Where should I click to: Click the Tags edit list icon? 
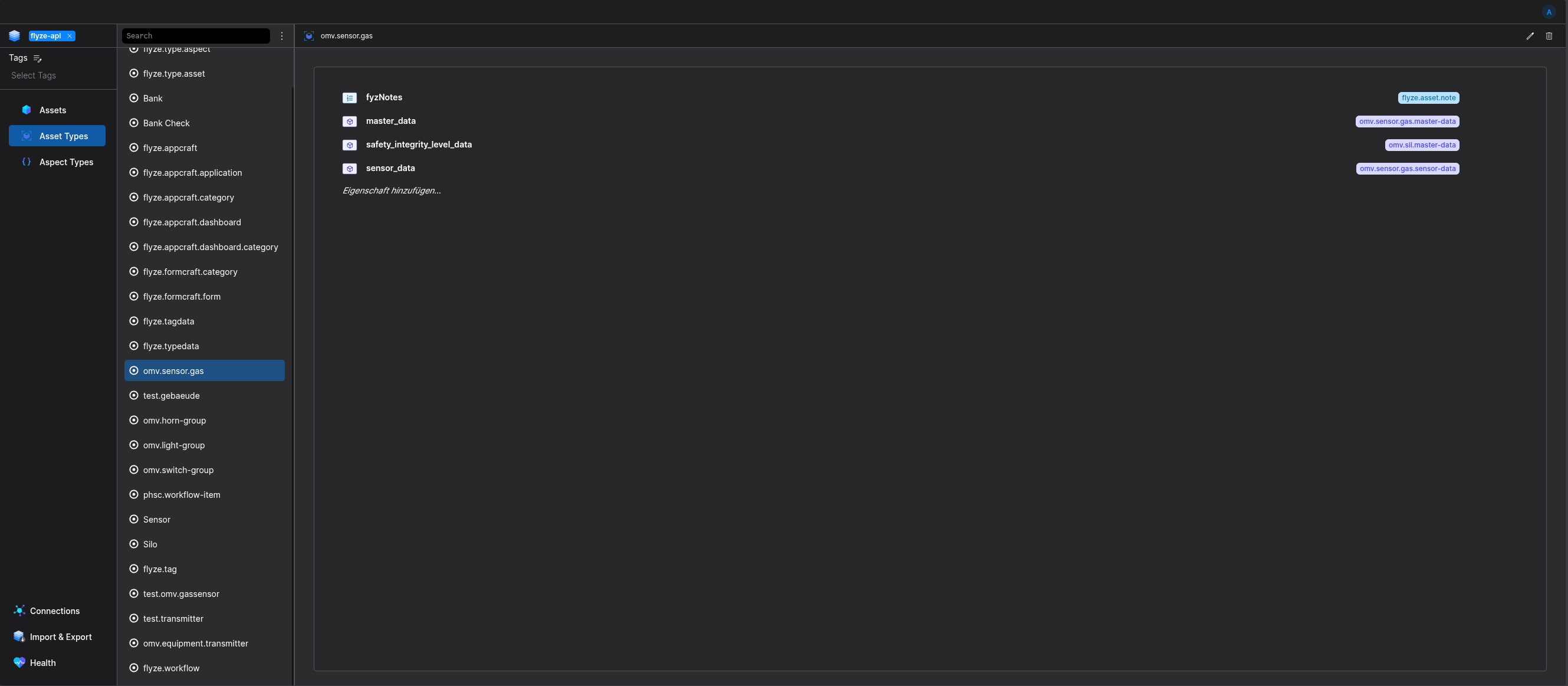coord(38,58)
